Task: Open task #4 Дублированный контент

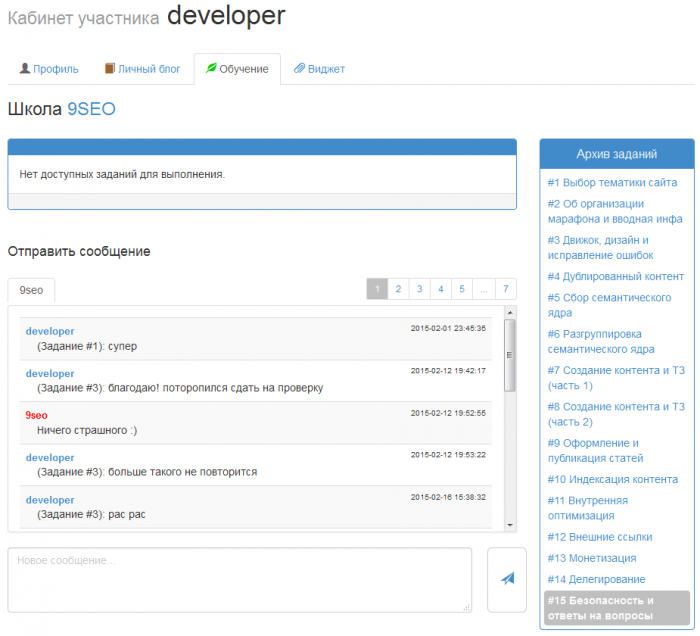Action: pos(615,276)
